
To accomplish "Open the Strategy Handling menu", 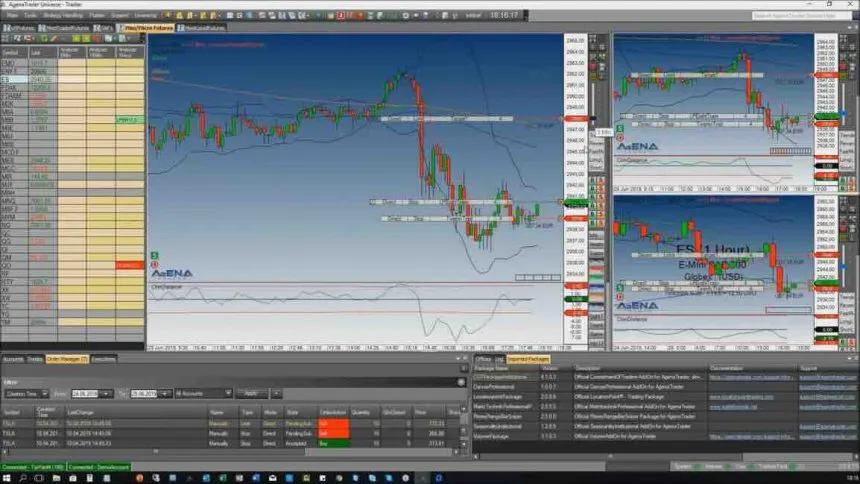I will point(63,15).
